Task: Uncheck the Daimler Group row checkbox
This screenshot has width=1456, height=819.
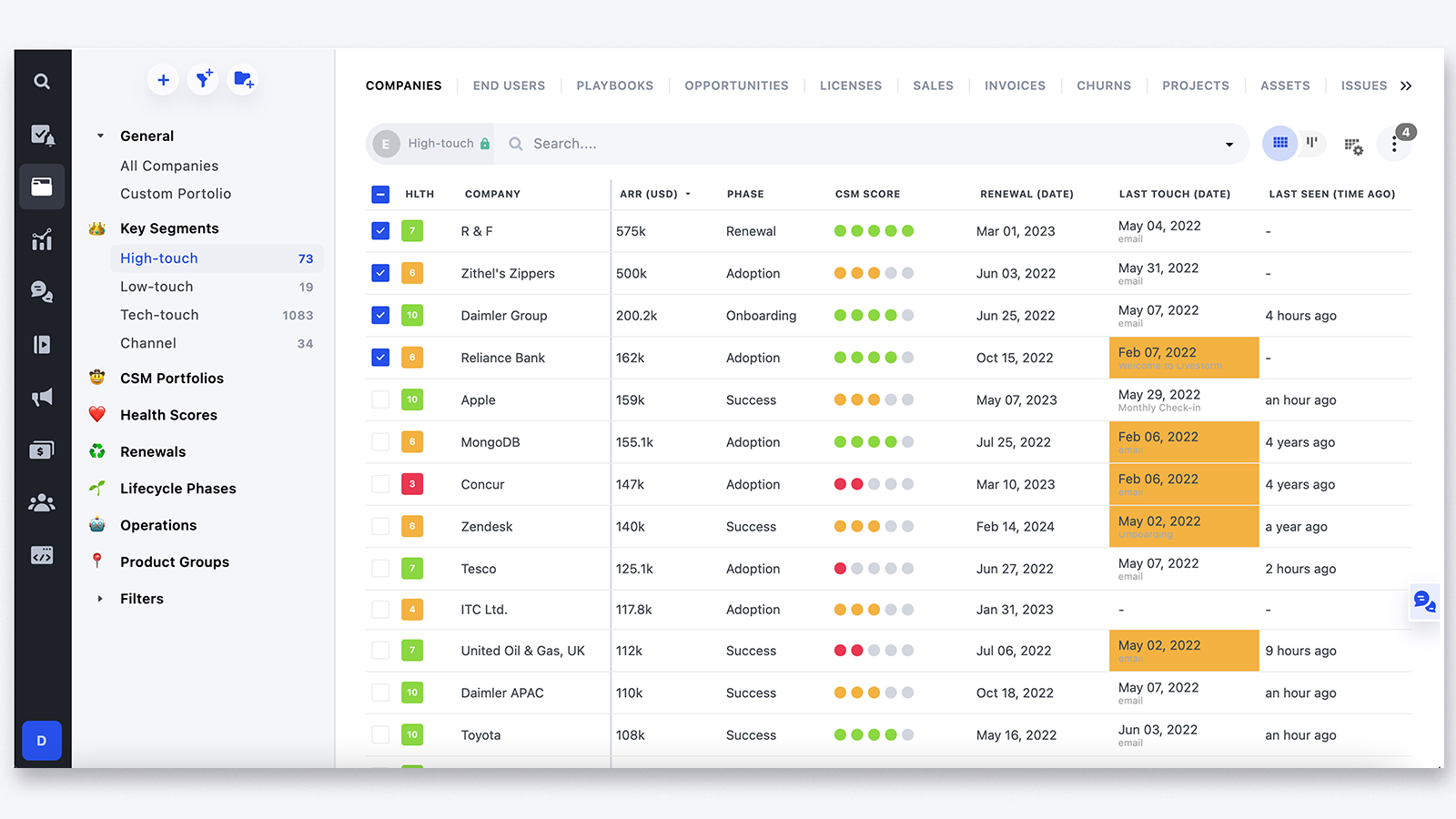Action: point(379,316)
